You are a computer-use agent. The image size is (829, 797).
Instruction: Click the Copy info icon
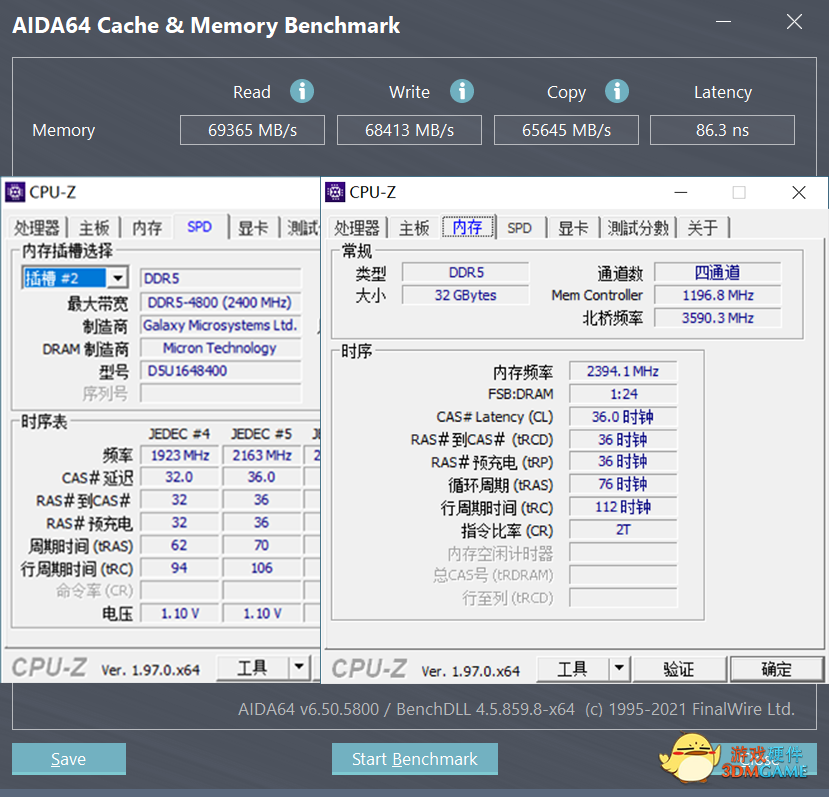tap(617, 91)
